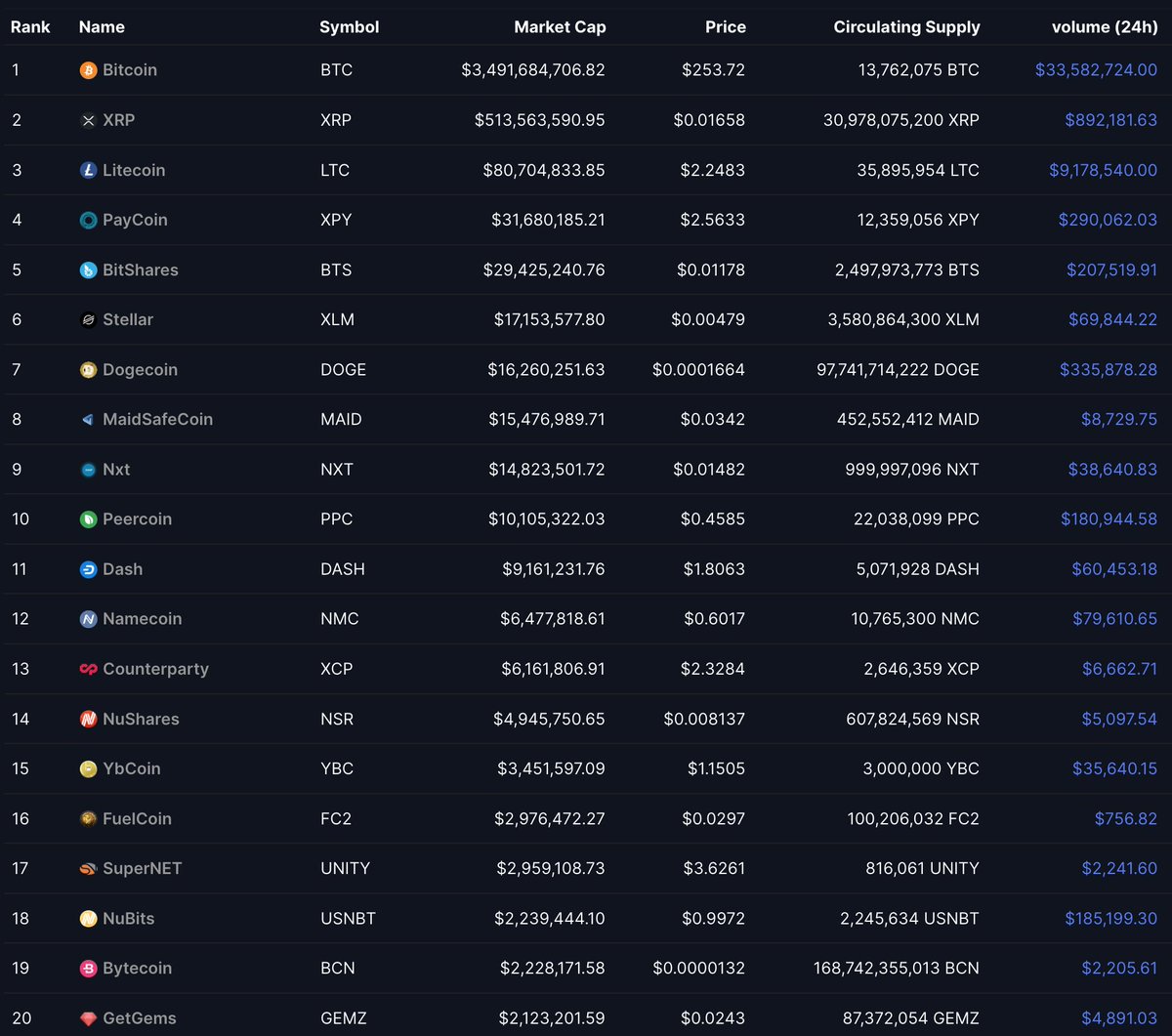Click the MaidSafeCoin logo icon
Viewport: 1172px width, 1036px height.
(x=88, y=419)
